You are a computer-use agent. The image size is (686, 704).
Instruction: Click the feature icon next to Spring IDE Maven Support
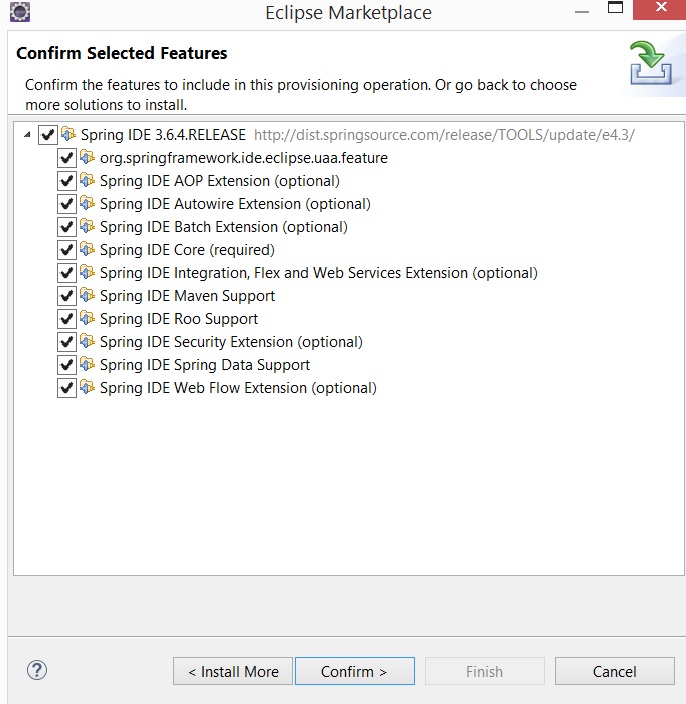tap(88, 295)
